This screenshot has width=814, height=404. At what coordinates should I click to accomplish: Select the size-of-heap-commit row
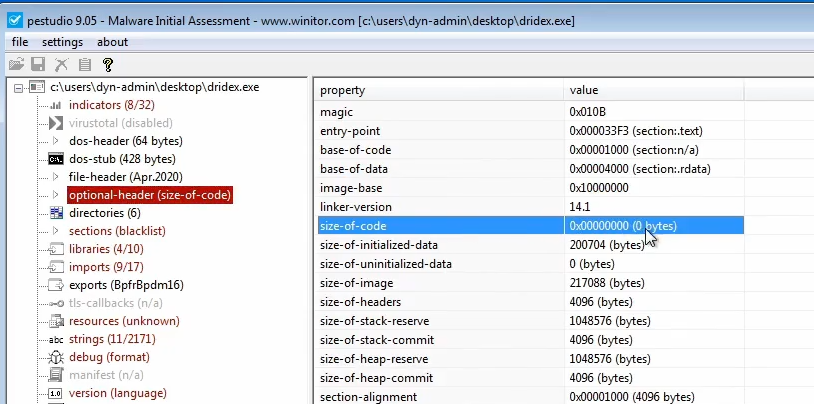[530, 378]
